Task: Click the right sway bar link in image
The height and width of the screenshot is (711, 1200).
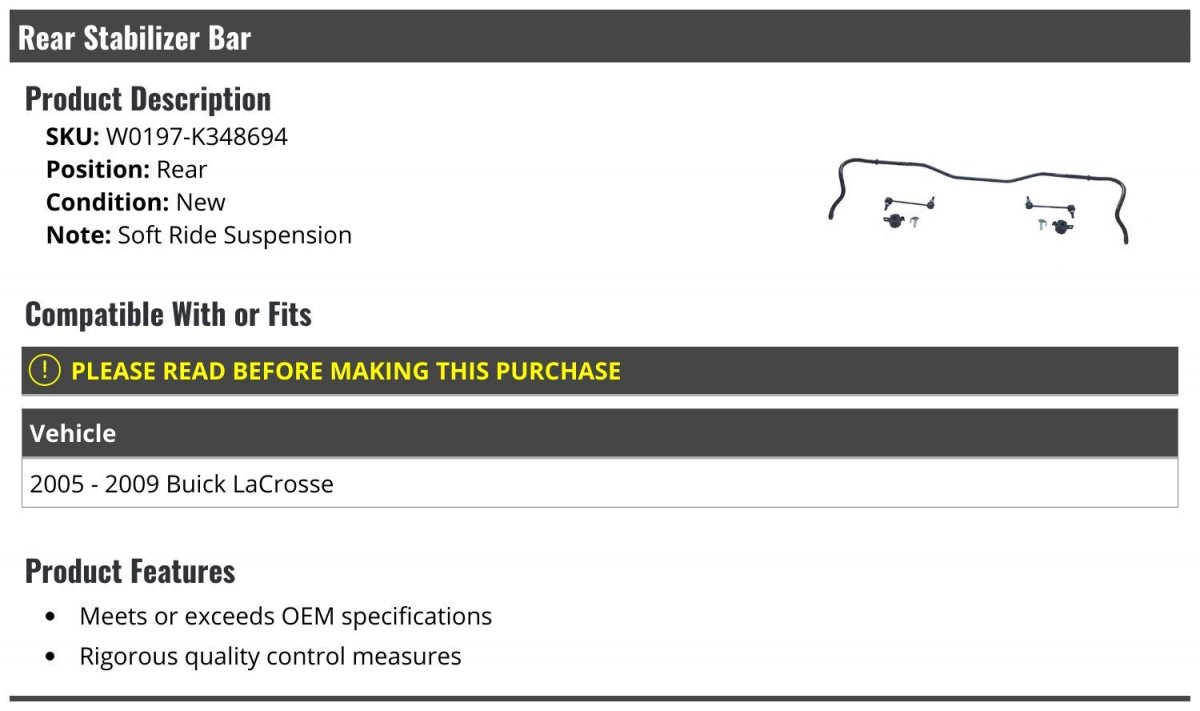Action: (x=1050, y=205)
